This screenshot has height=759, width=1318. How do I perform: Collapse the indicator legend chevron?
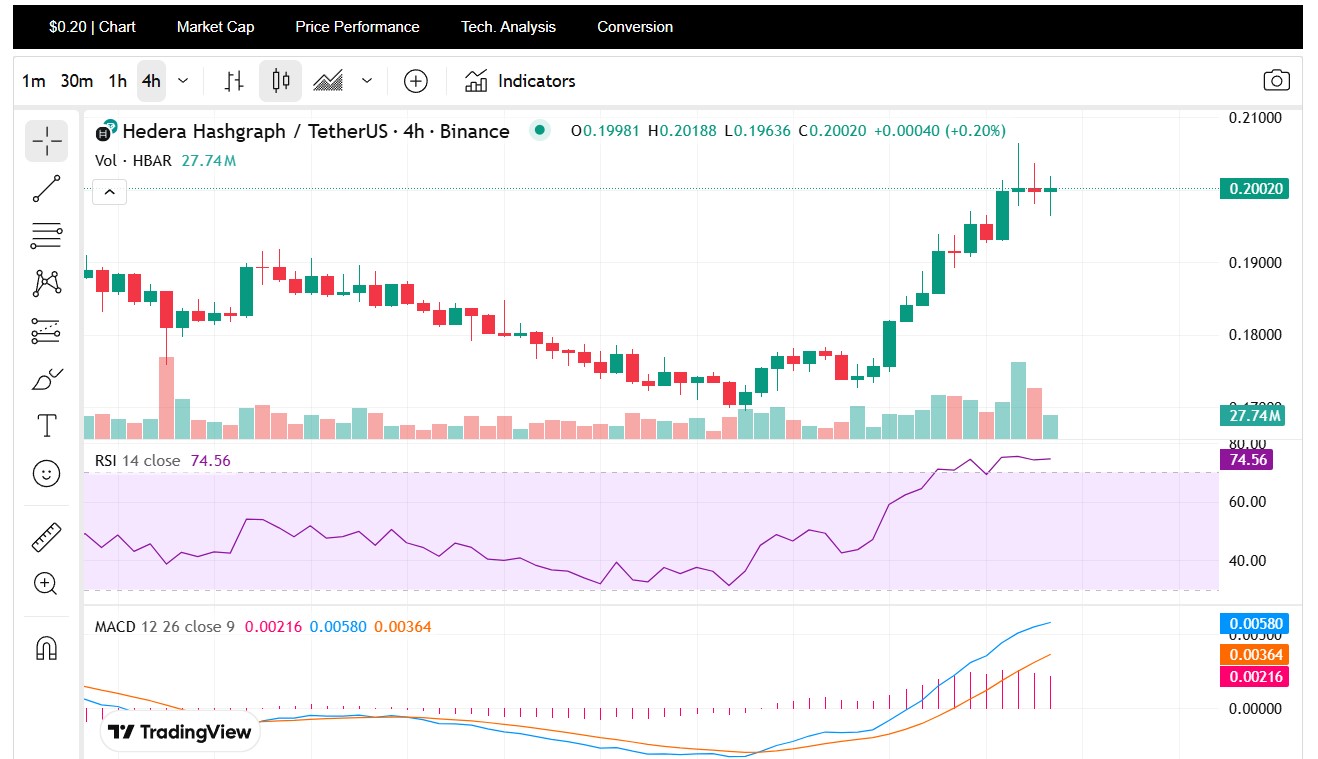coord(110,190)
